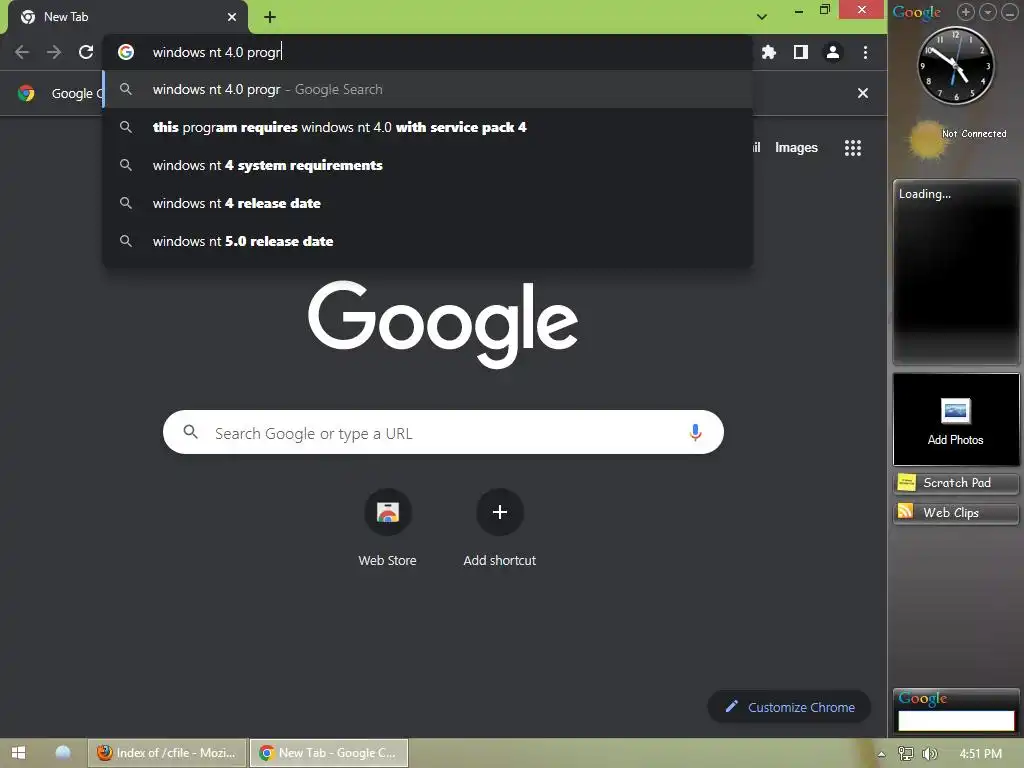1024x768 pixels.
Task: Click the volume speaker tray icon
Action: coord(930,754)
